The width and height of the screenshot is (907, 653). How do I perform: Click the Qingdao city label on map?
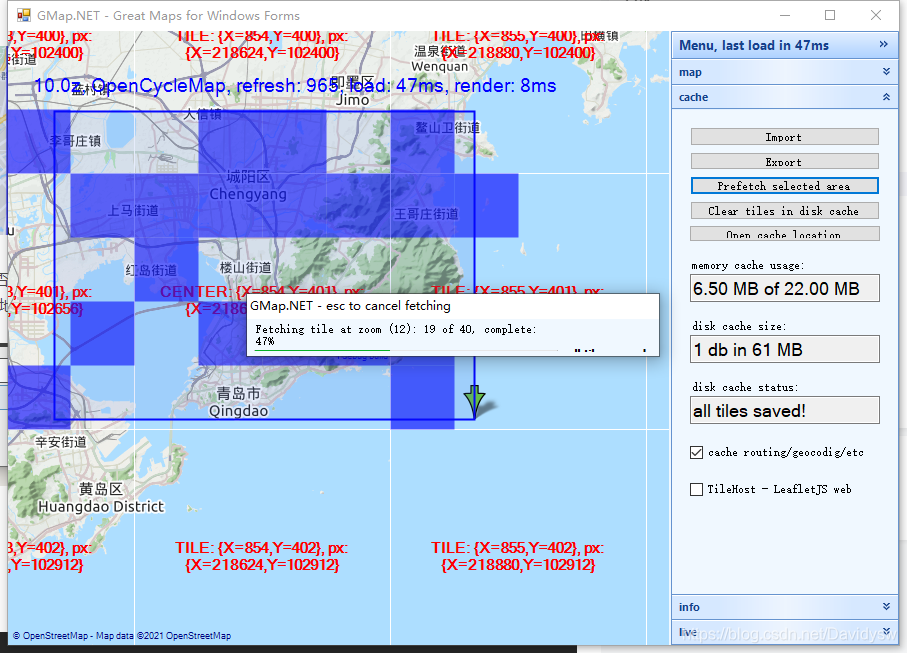[238, 403]
